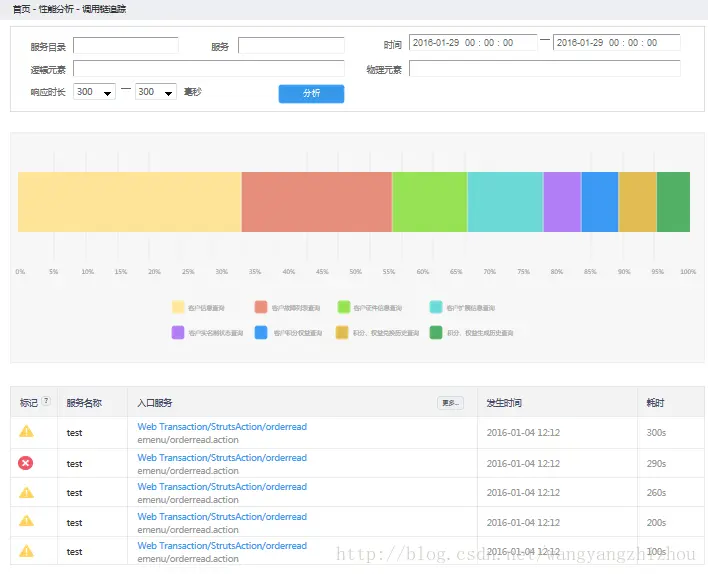The image size is (708, 574).
Task: Click the 更多 button in 入口服务 header
Action: pos(450,403)
